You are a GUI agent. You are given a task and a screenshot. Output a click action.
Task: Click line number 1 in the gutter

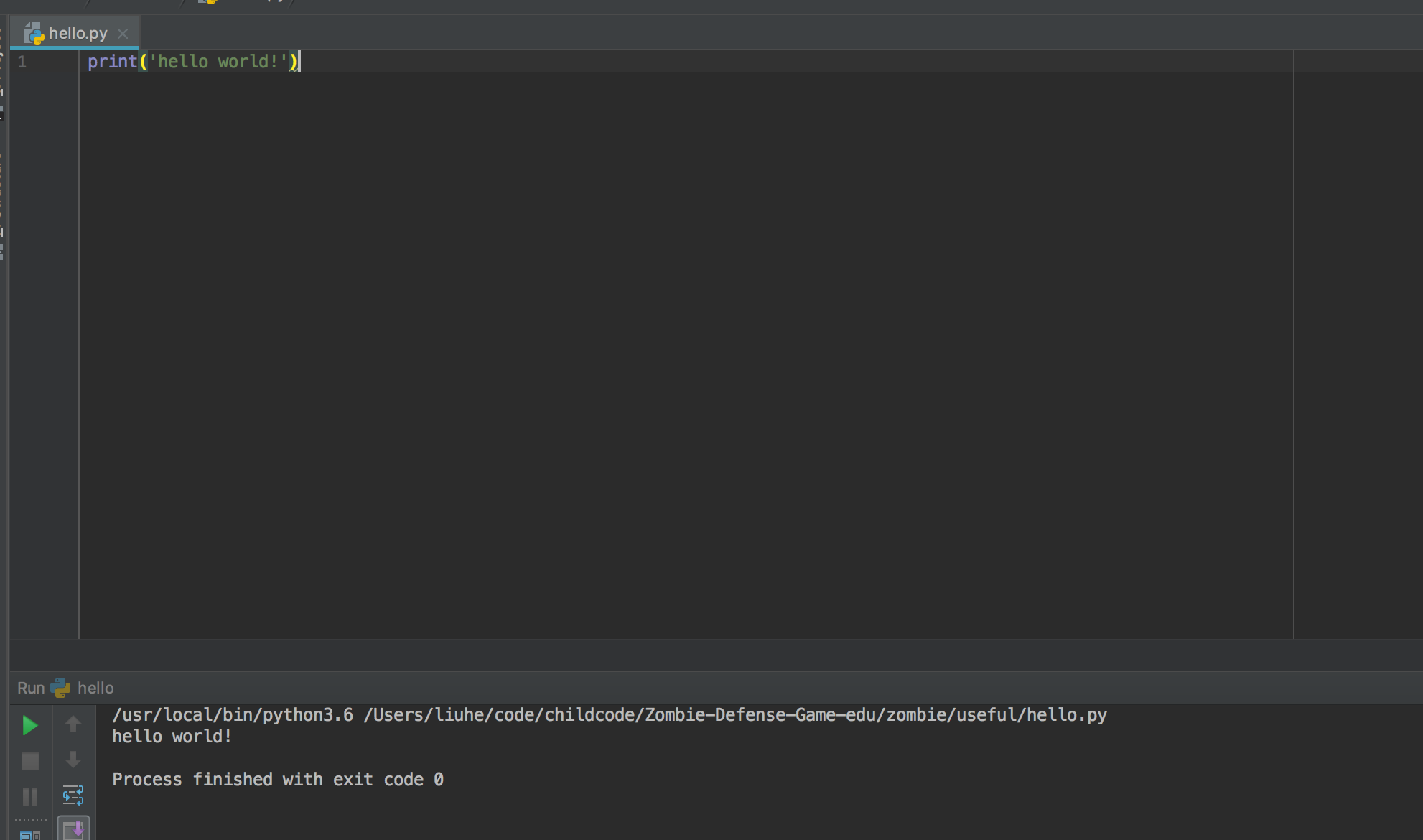point(22,62)
